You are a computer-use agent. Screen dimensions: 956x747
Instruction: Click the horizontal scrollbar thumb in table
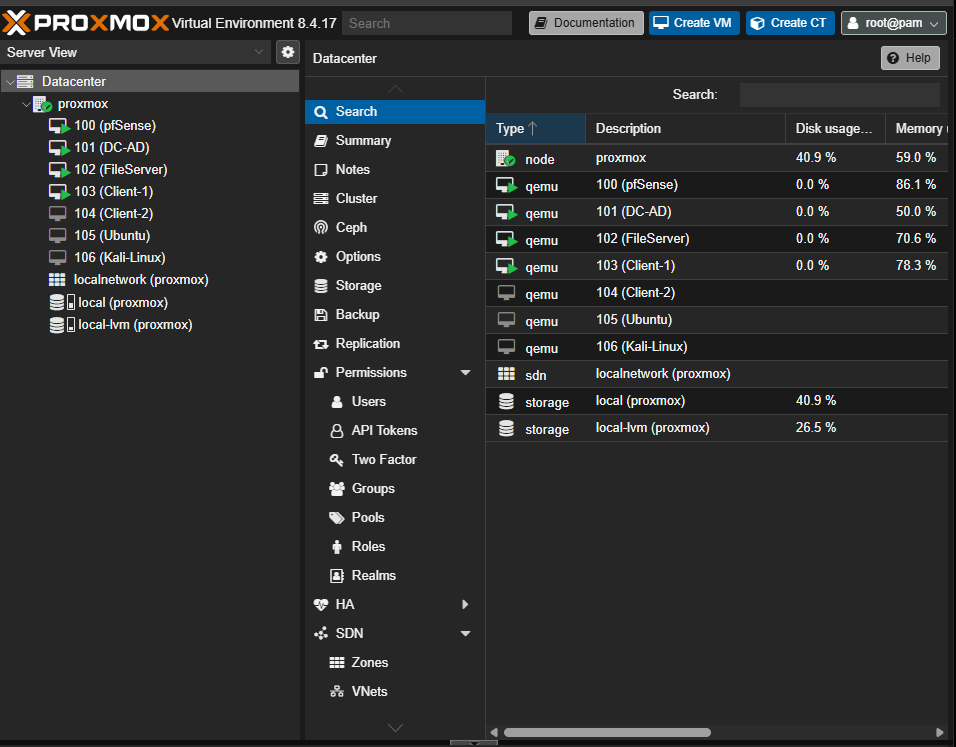point(607,732)
